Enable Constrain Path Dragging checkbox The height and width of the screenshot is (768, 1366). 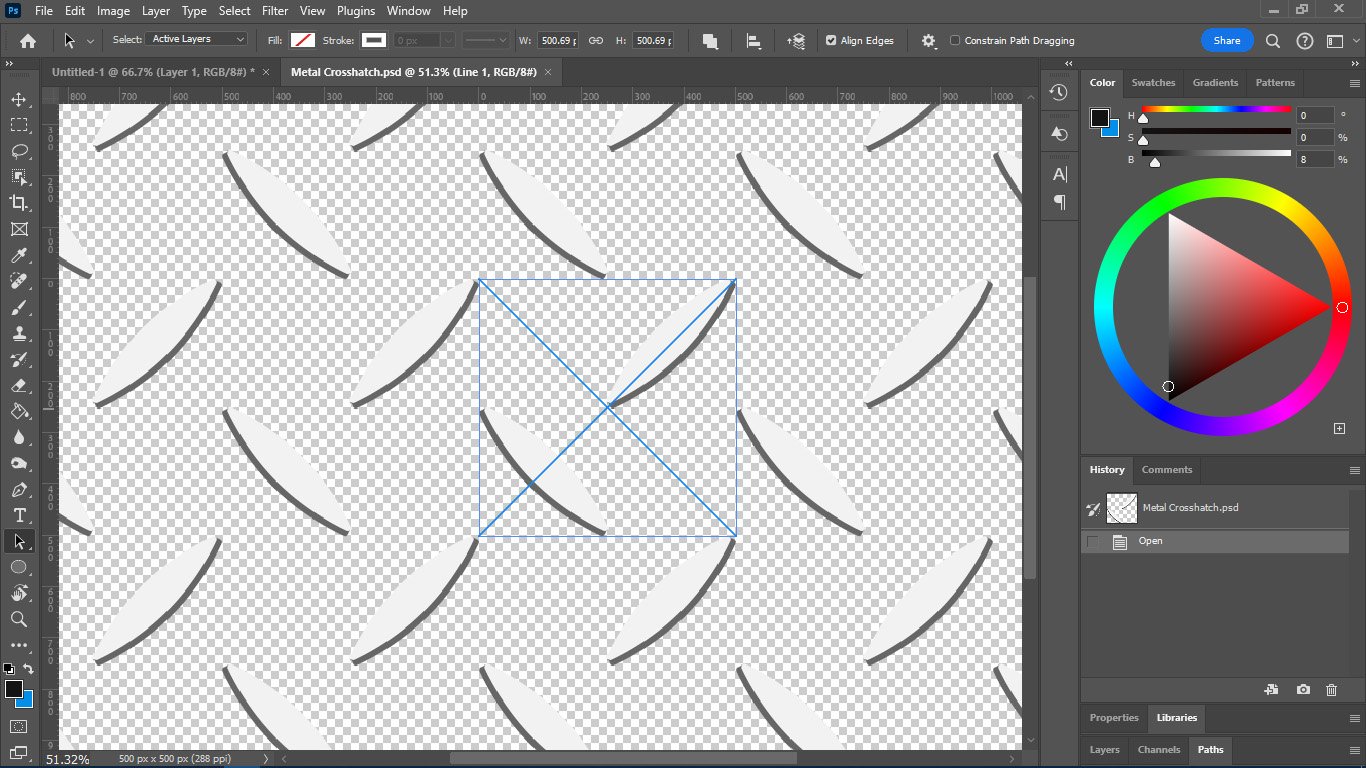click(955, 41)
